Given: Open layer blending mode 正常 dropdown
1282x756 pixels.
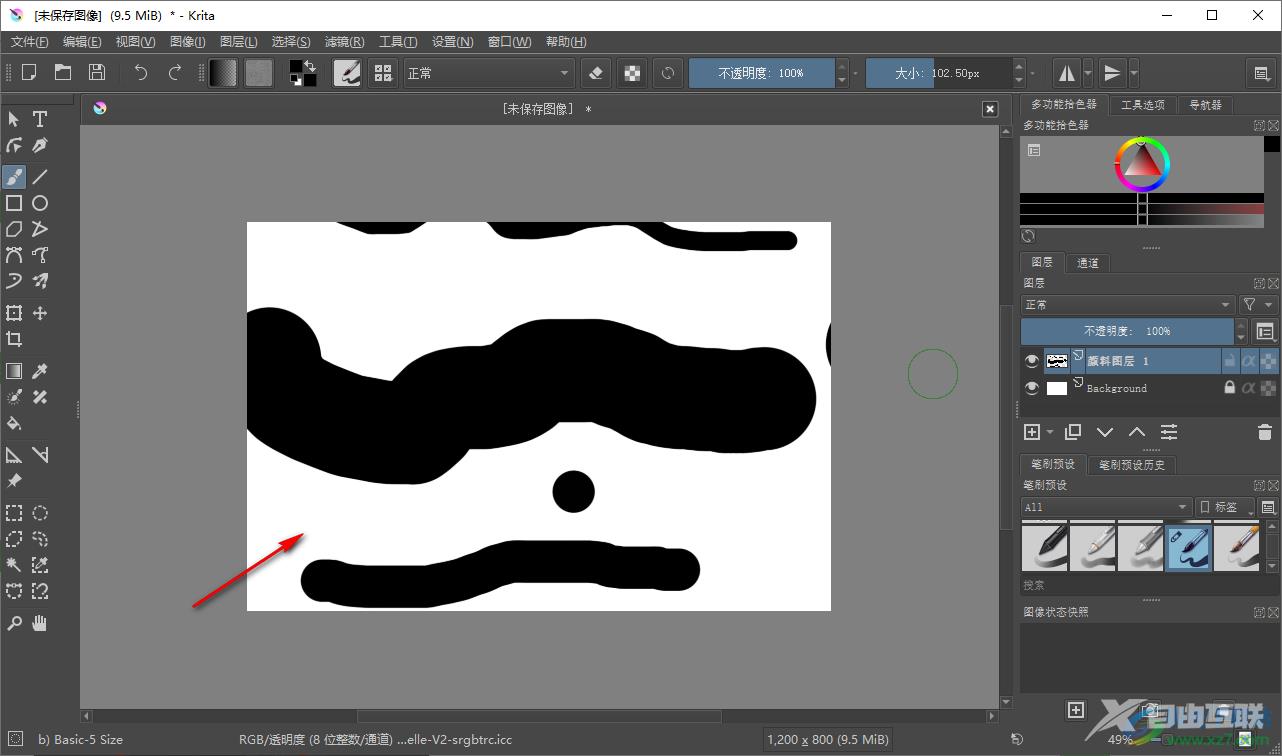Looking at the screenshot, I should pyautogui.click(x=1128, y=304).
